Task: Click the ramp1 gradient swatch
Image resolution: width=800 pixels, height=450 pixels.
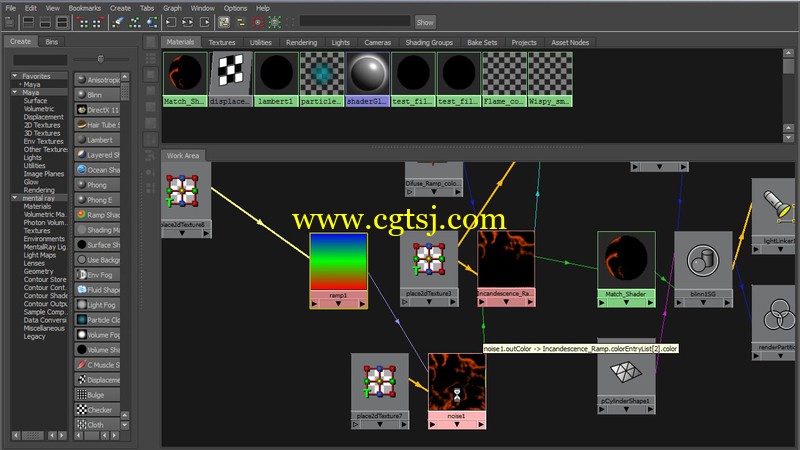Action: coord(338,262)
